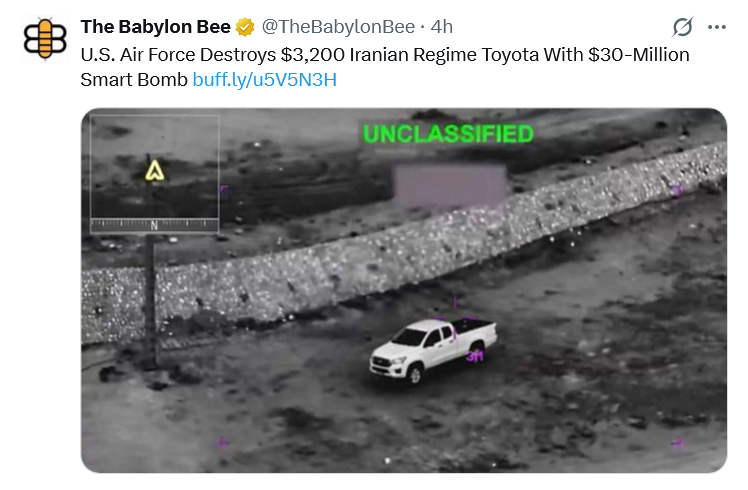Click the yellow arrow in the inset map

coord(155,171)
